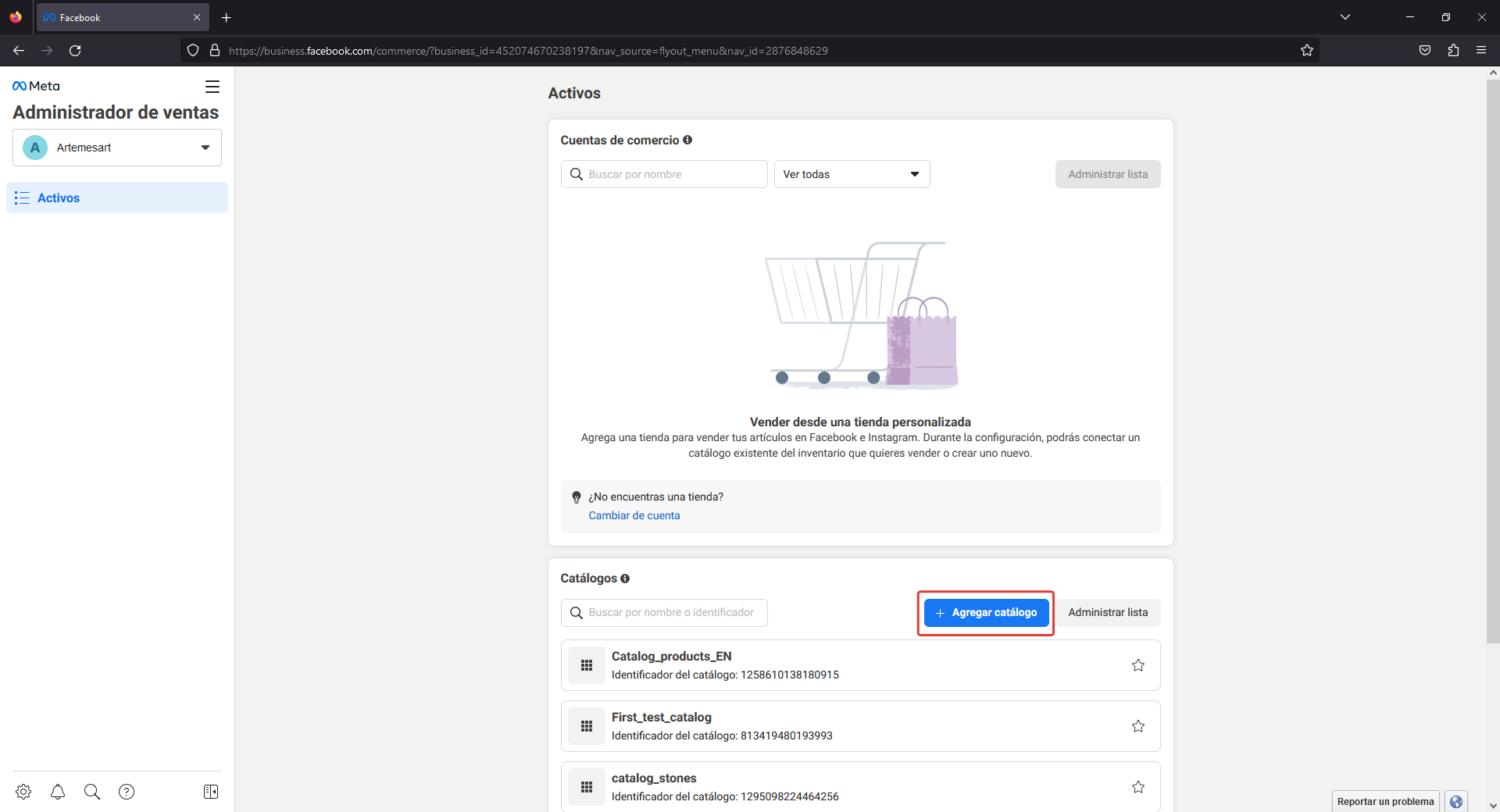
Task: Click the lightbulb tip icon
Action: coord(577,497)
